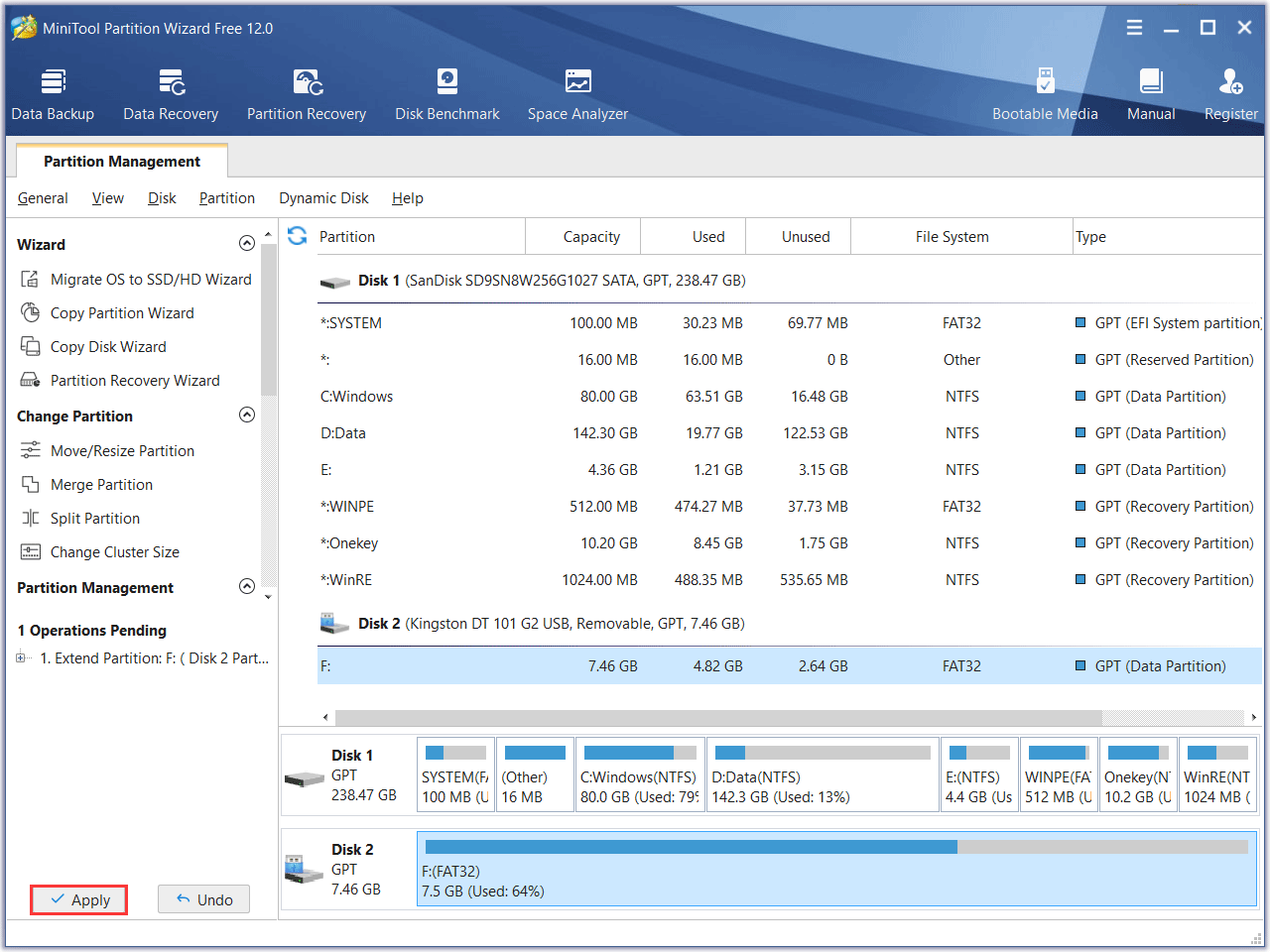Collapse the Partition Management sidebar section
The image size is (1270, 952).
click(x=247, y=587)
